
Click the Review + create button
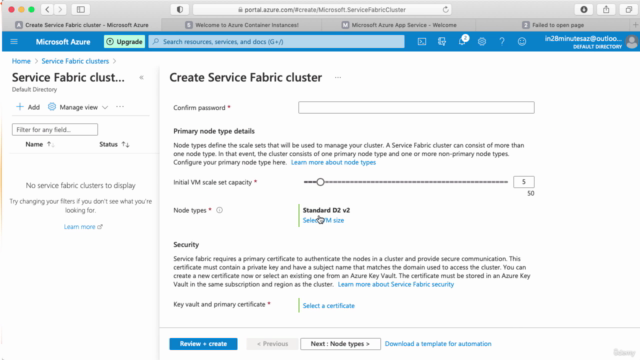click(203, 344)
